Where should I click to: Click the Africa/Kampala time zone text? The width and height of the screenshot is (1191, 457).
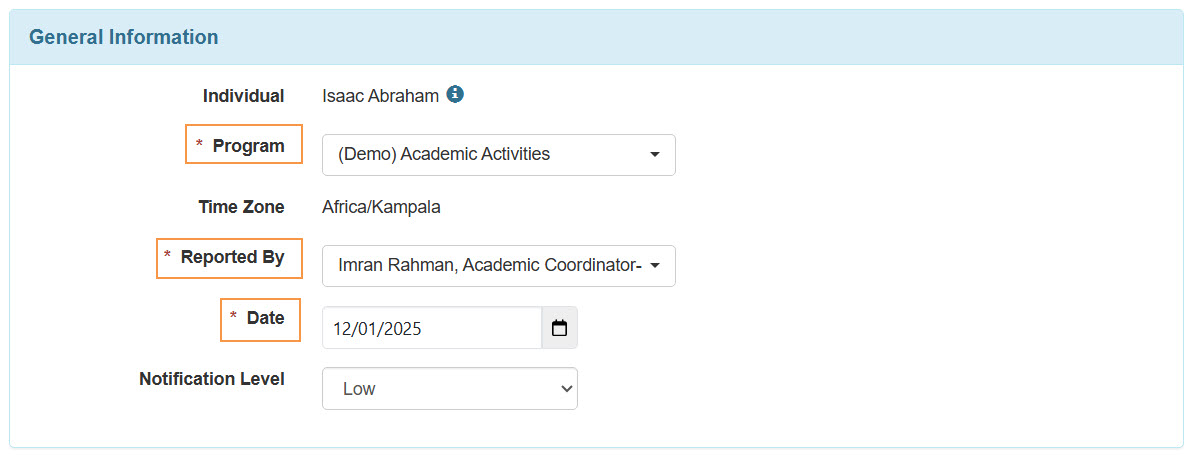pyautogui.click(x=381, y=207)
